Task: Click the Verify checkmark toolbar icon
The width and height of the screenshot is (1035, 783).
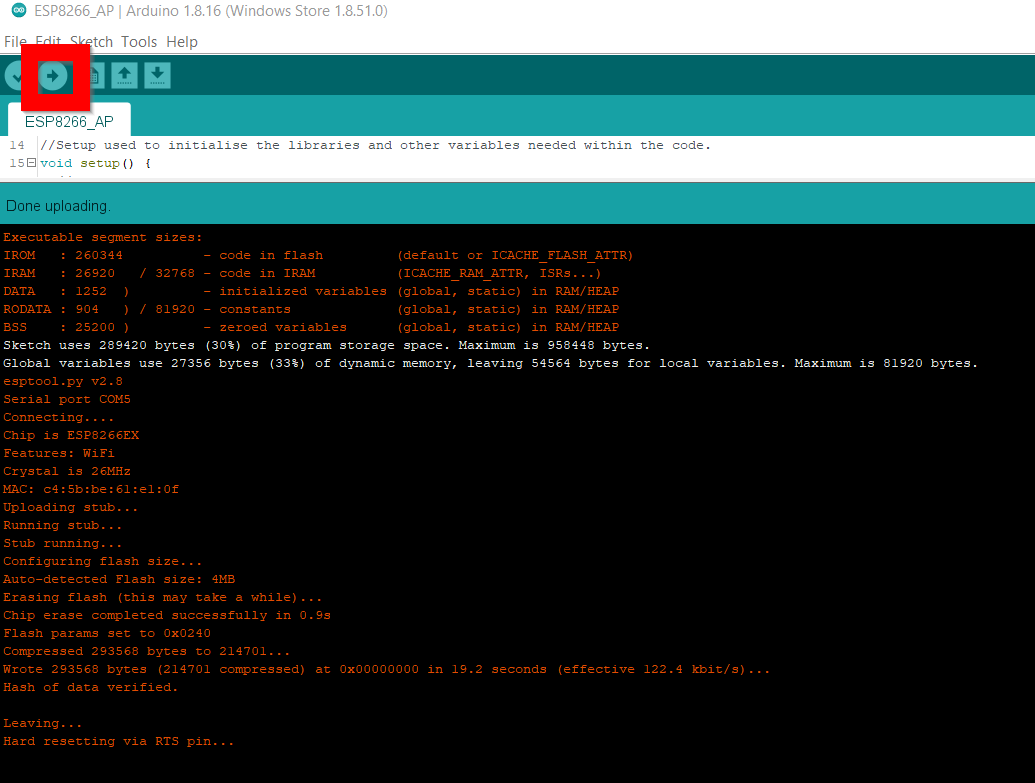Action: click(x=15, y=76)
